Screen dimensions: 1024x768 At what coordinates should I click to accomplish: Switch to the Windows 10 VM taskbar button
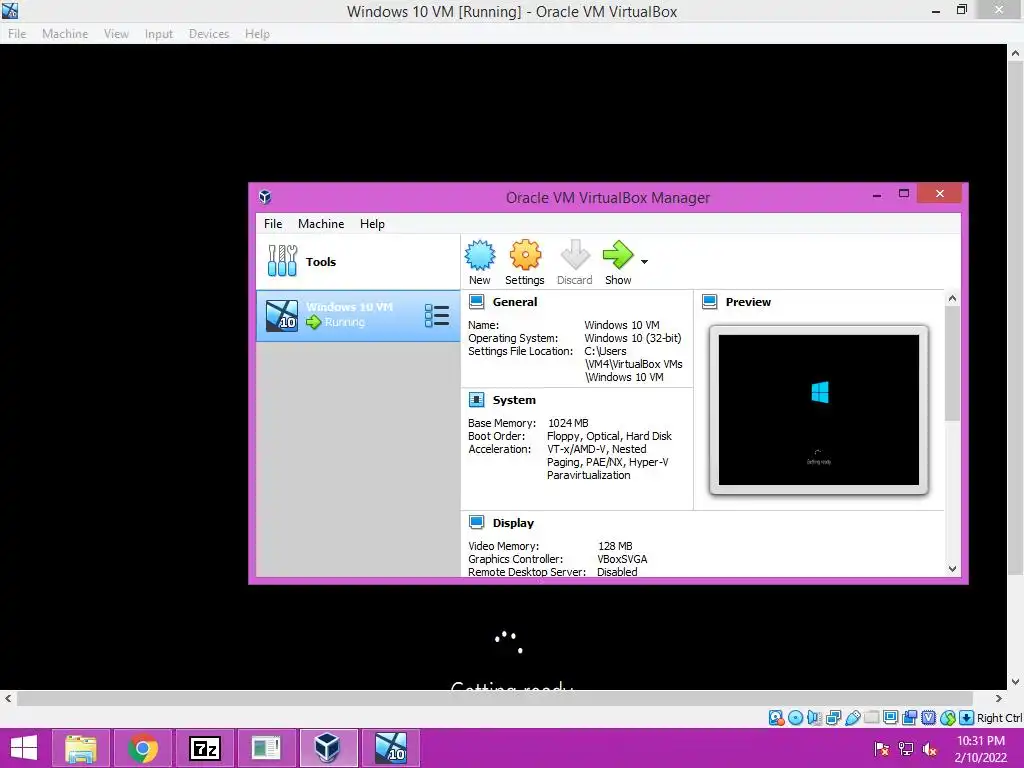pos(391,748)
